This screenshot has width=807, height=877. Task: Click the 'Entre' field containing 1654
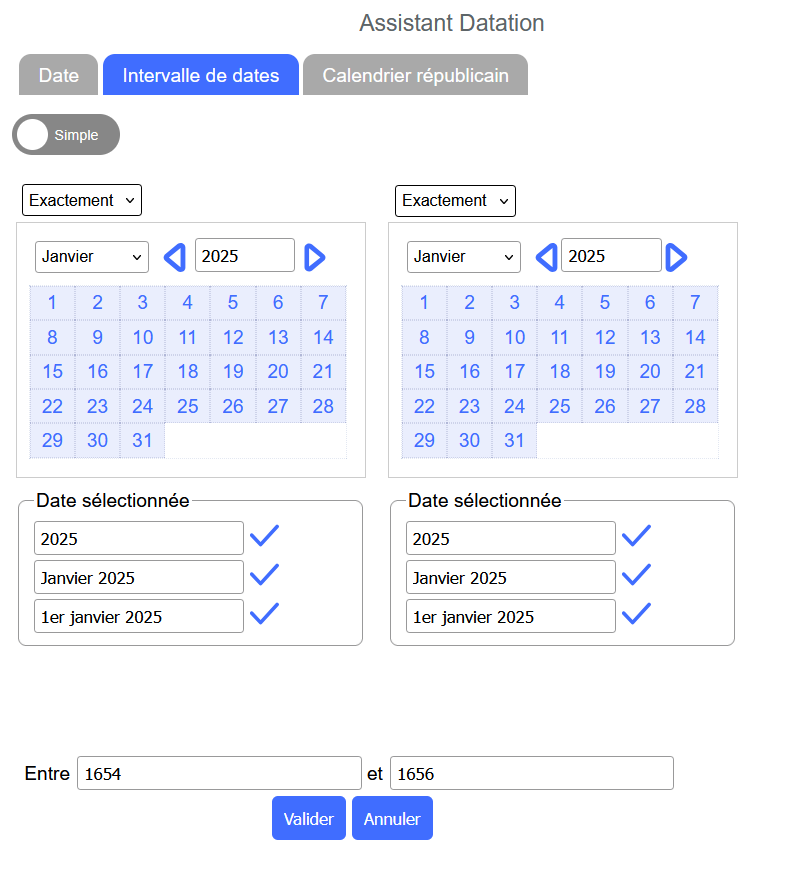219,773
